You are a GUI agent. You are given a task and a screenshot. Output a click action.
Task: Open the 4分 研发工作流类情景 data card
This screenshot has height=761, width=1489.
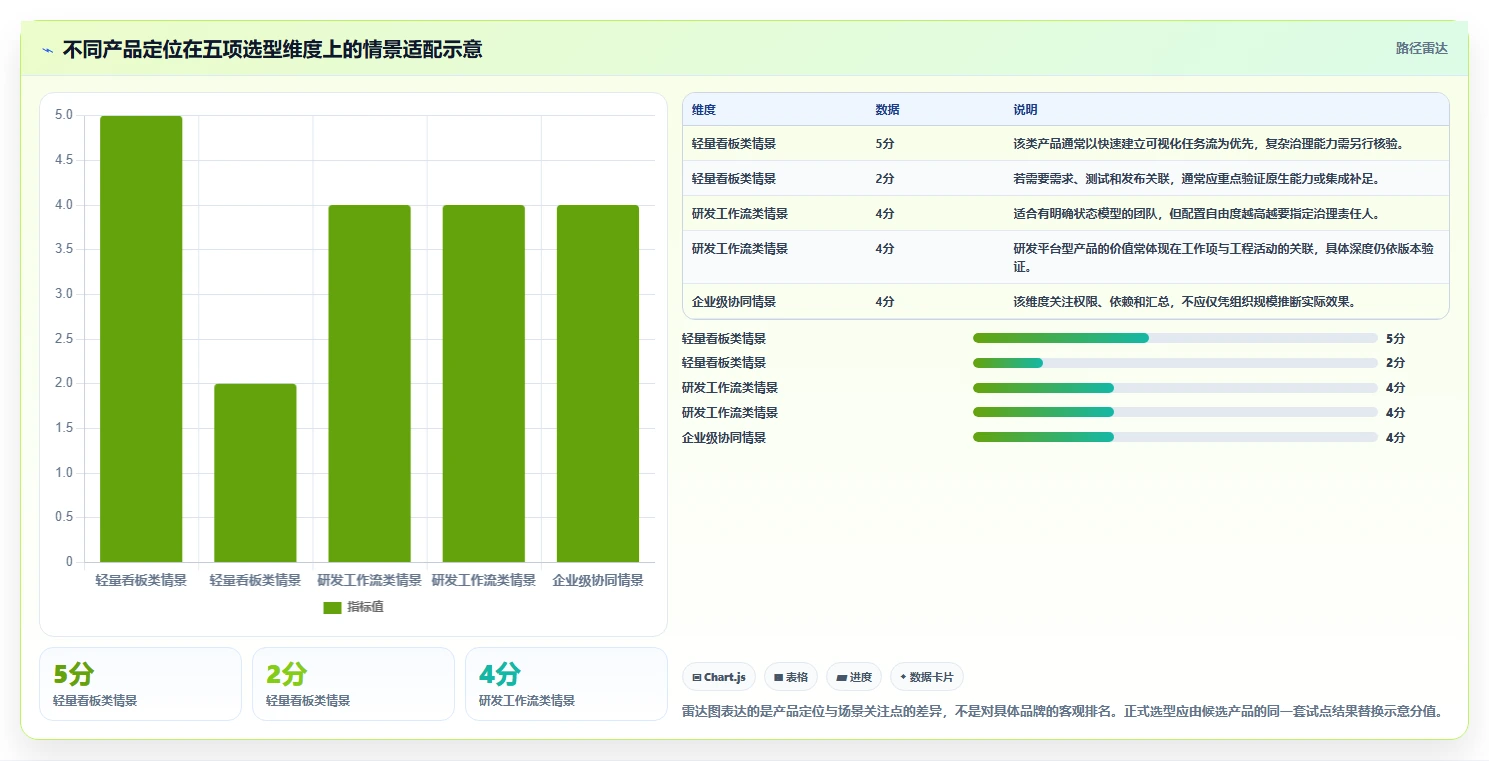[x=566, y=684]
